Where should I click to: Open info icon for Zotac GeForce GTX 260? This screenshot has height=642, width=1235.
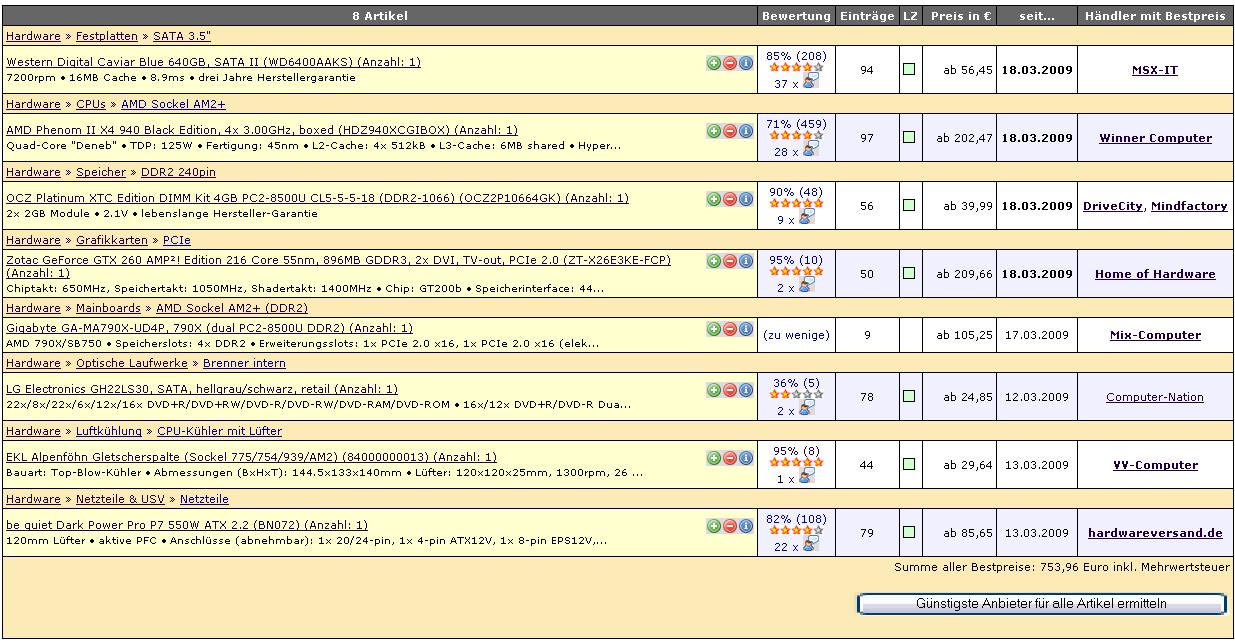745,261
